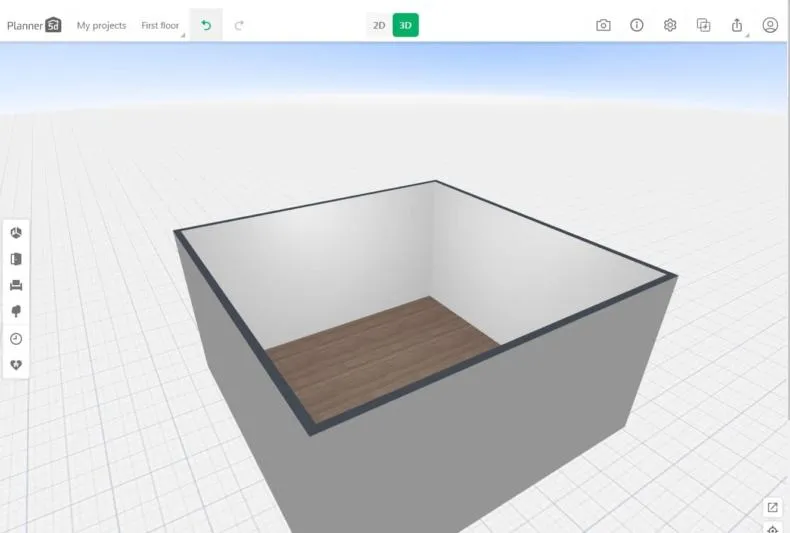
Task: Redo the last undone action
Action: click(x=239, y=25)
